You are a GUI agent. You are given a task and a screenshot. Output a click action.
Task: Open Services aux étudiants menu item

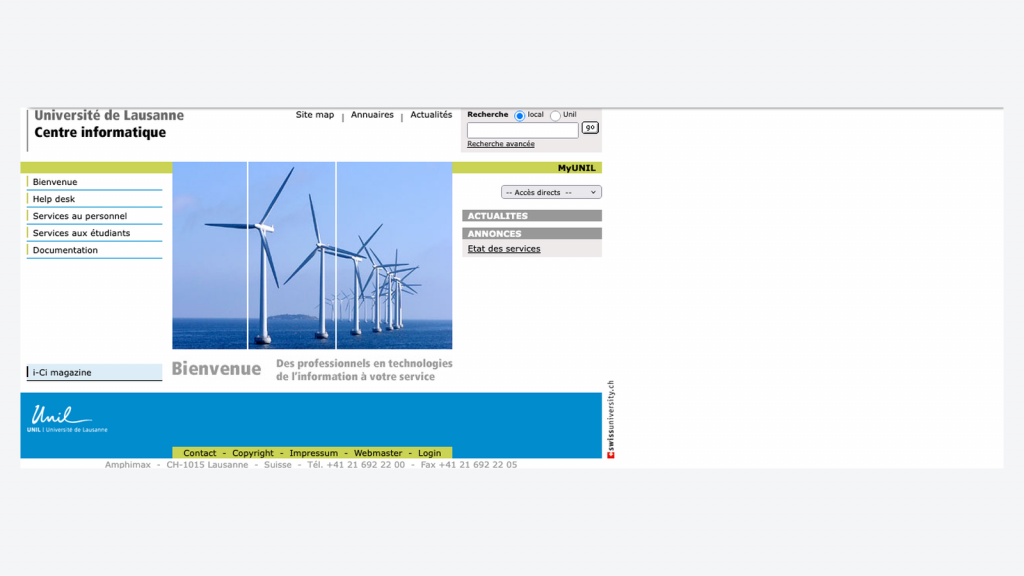(82, 233)
